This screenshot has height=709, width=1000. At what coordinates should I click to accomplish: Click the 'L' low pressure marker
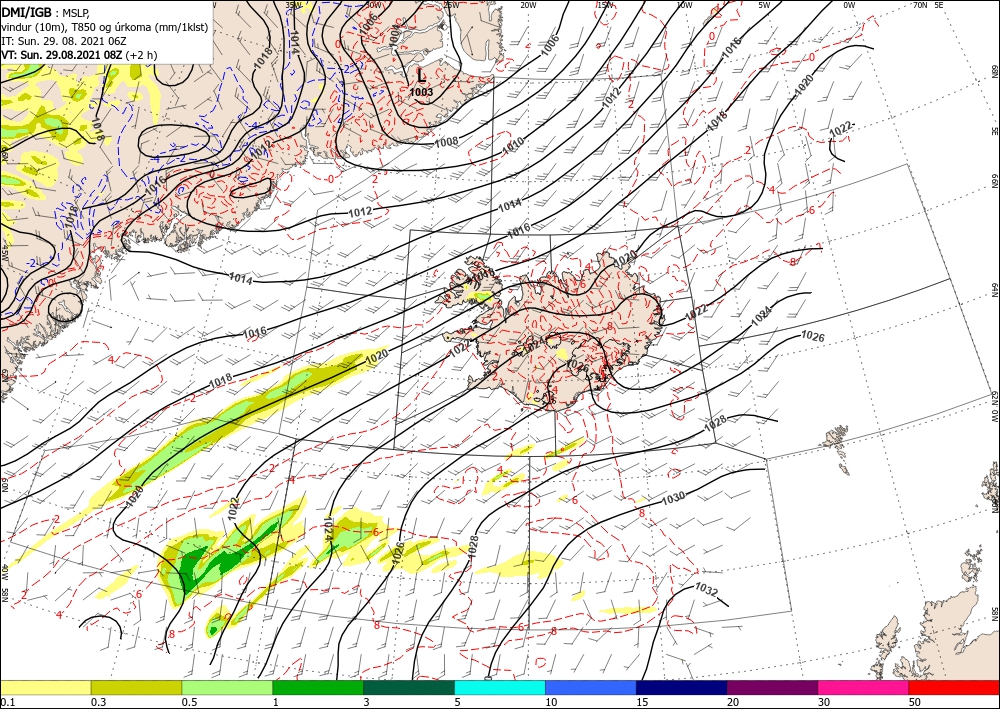[x=421, y=76]
